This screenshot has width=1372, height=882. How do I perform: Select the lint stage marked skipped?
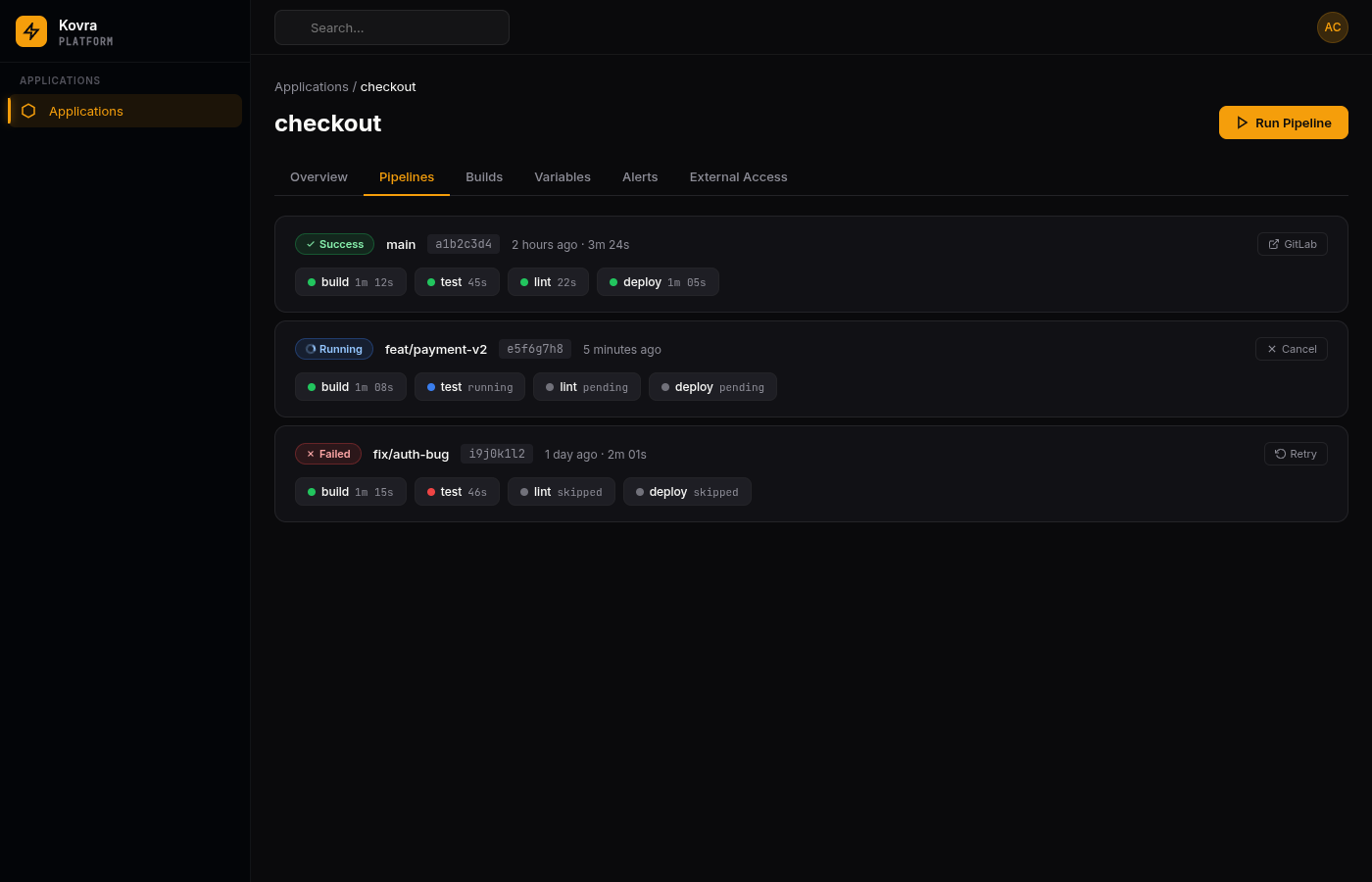tap(562, 492)
